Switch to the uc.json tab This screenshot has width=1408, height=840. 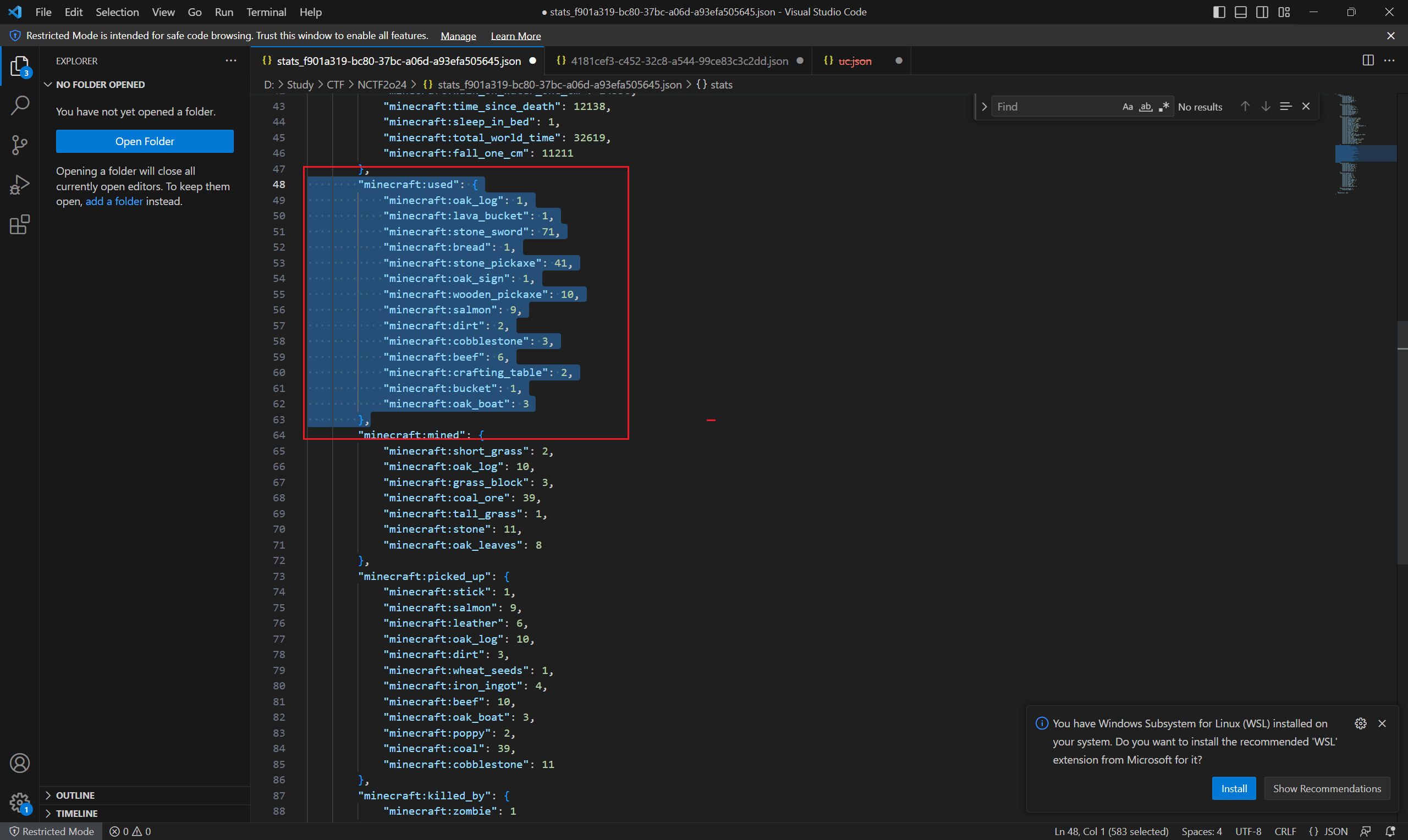(x=861, y=60)
